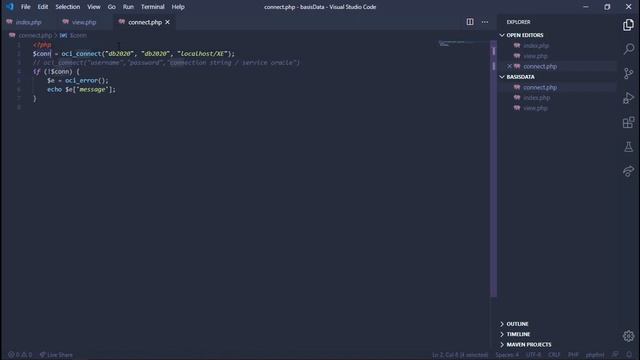
Task: Click the line and column status indicator
Action: [460, 355]
